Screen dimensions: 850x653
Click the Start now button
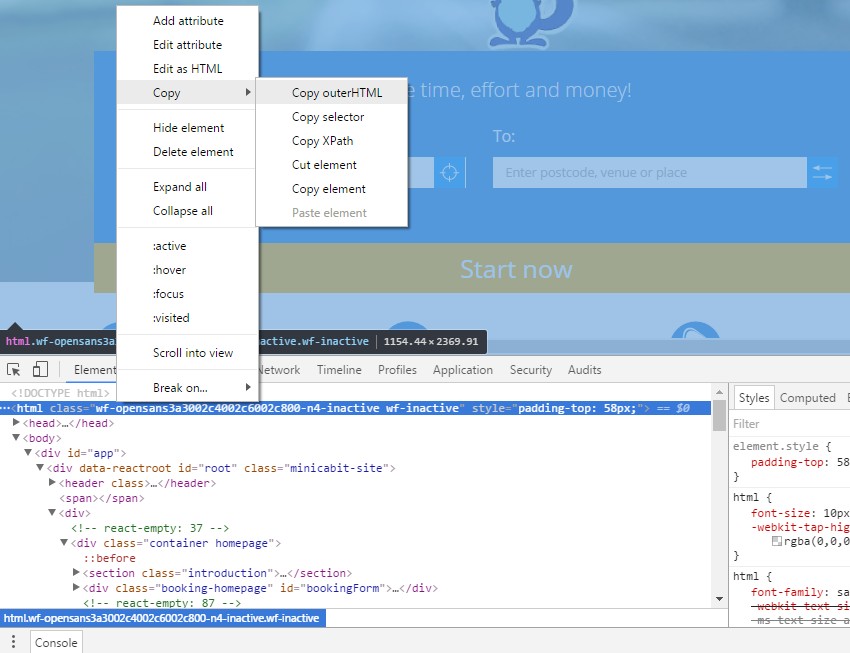coord(516,269)
